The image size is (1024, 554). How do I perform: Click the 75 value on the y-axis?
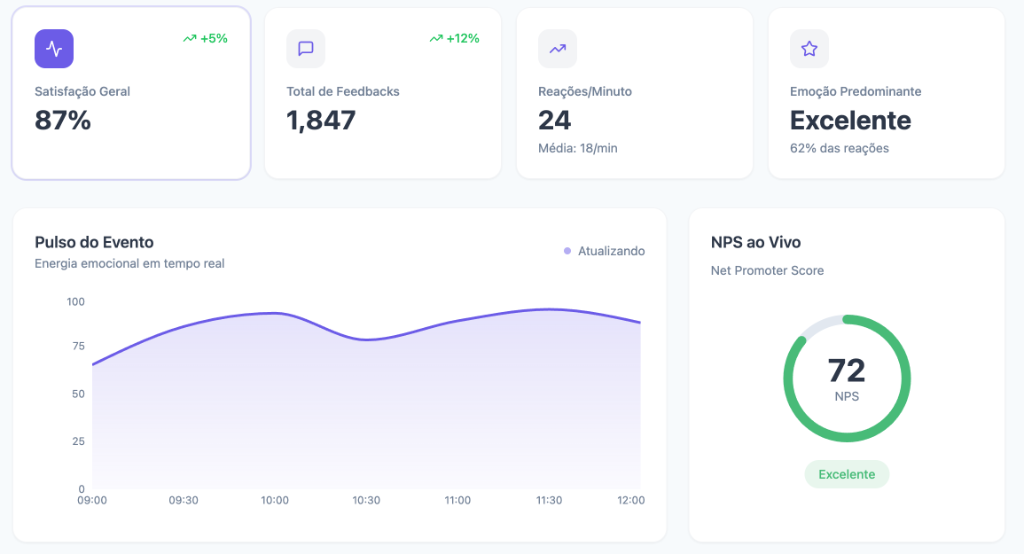(78, 346)
